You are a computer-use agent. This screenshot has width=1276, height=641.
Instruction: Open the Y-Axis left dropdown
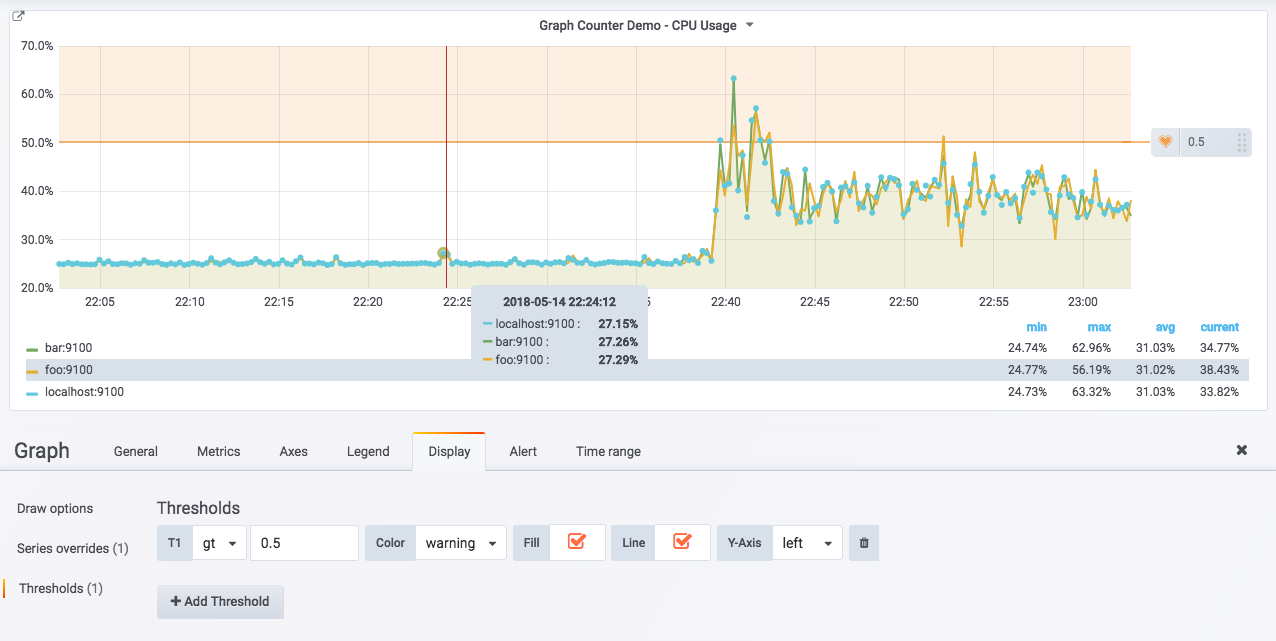point(807,543)
